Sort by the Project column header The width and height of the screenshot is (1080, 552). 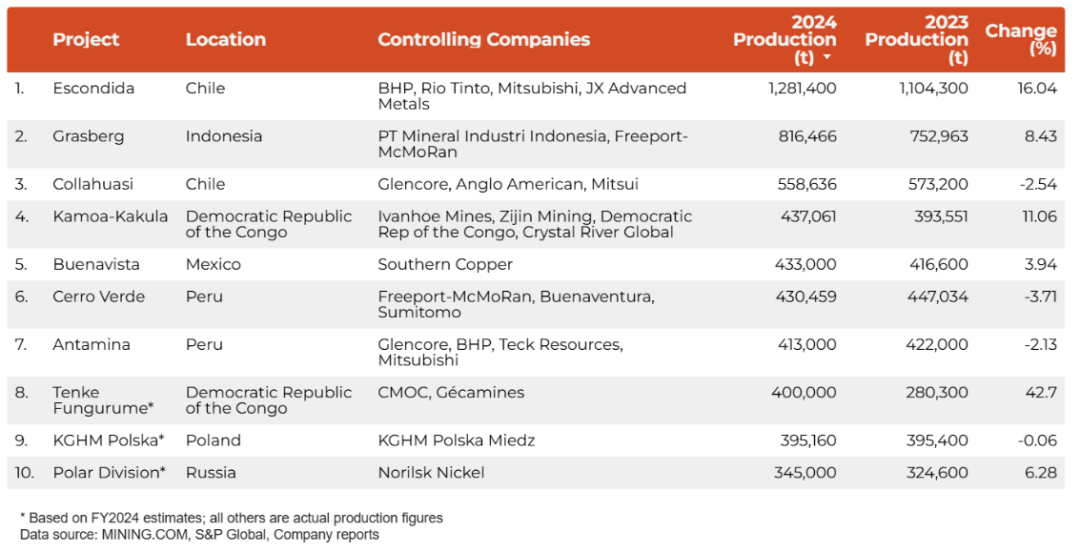[86, 40]
